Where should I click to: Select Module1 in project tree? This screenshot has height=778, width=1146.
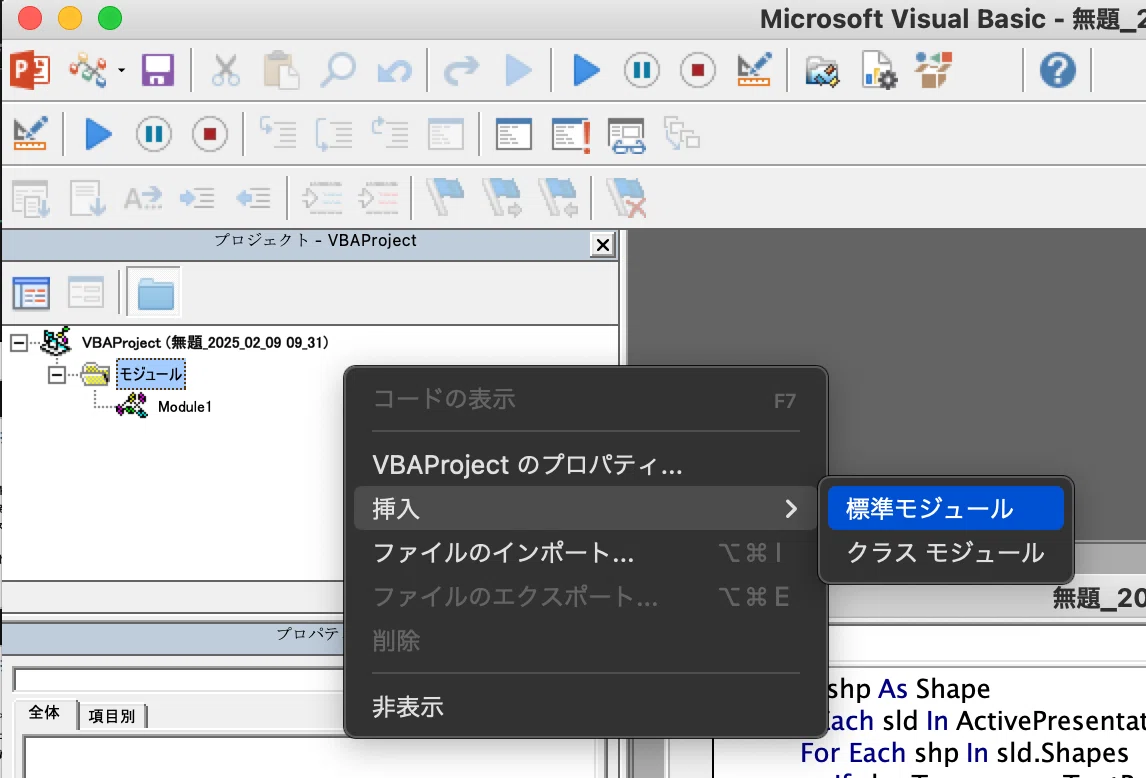184,407
